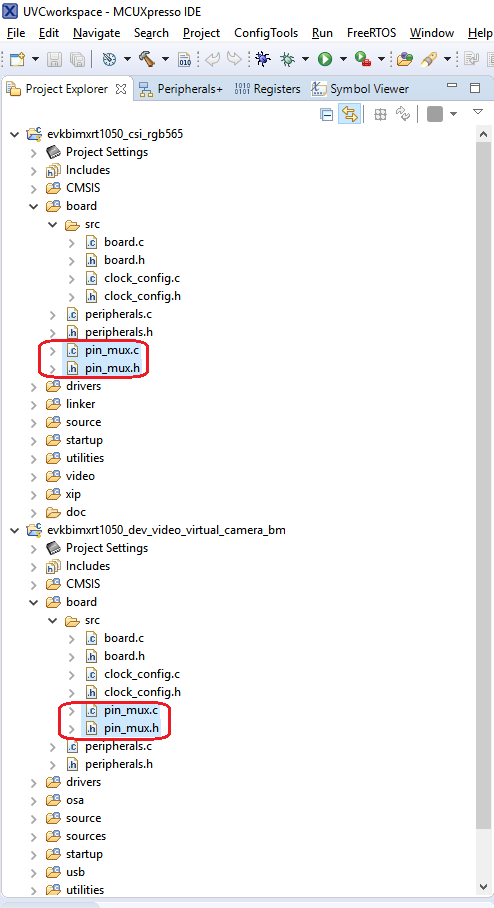The width and height of the screenshot is (494, 908).
Task: Open the Project menu
Action: click(x=201, y=33)
